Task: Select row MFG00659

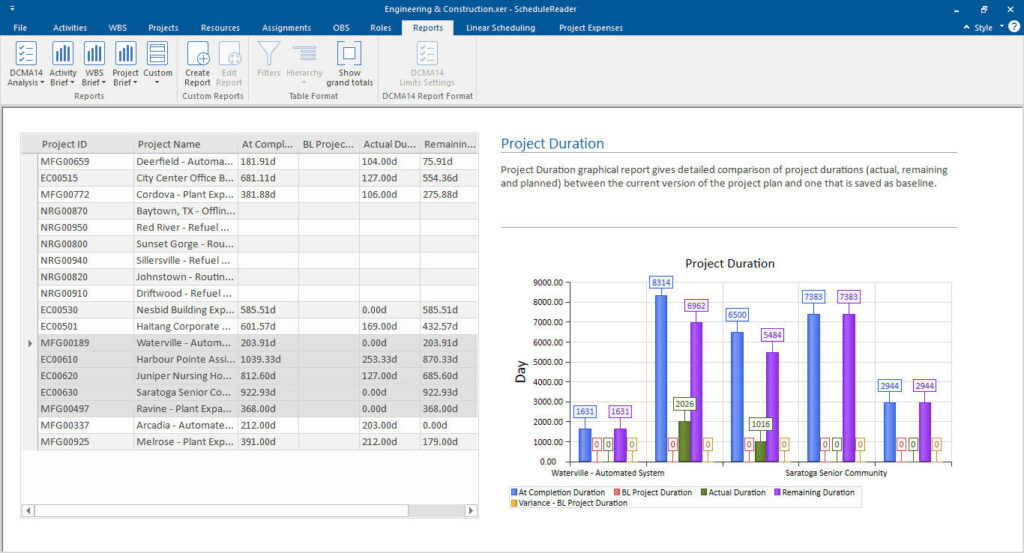Action: click(x=249, y=161)
